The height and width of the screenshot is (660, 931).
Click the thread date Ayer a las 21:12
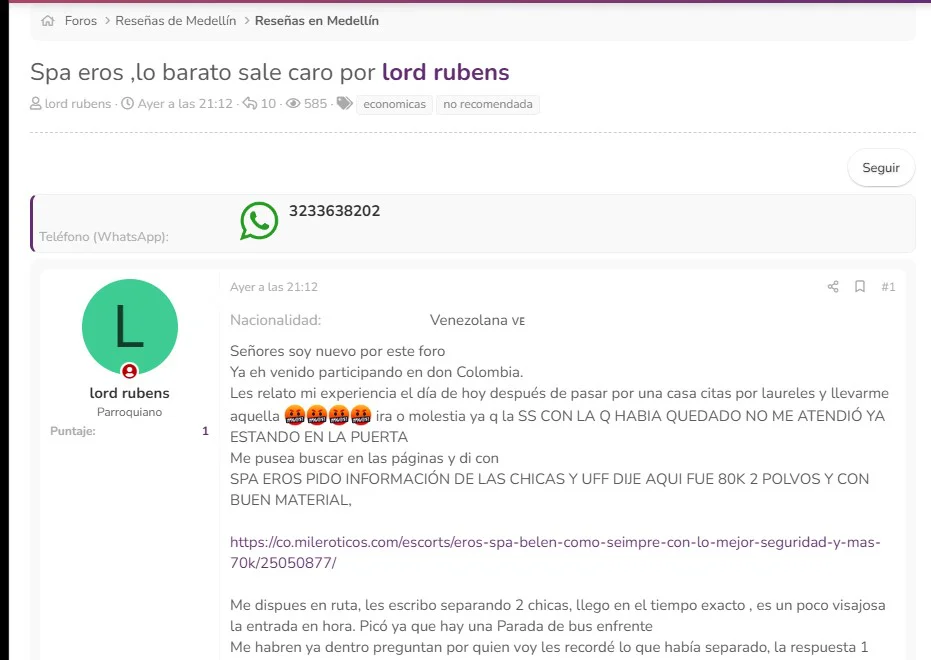[x=185, y=104]
